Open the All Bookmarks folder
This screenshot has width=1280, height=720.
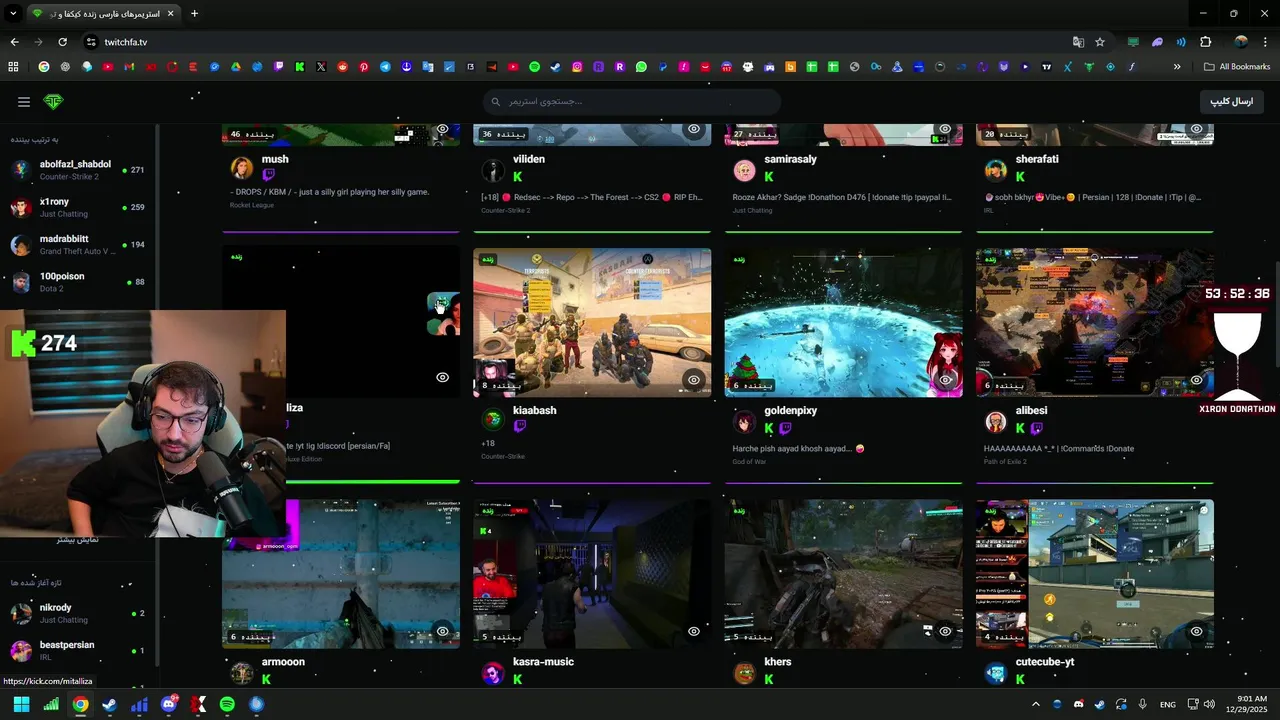coord(1237,67)
